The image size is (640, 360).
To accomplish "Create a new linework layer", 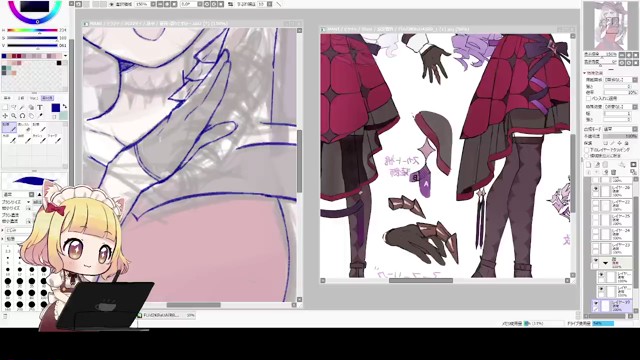I will [597, 164].
